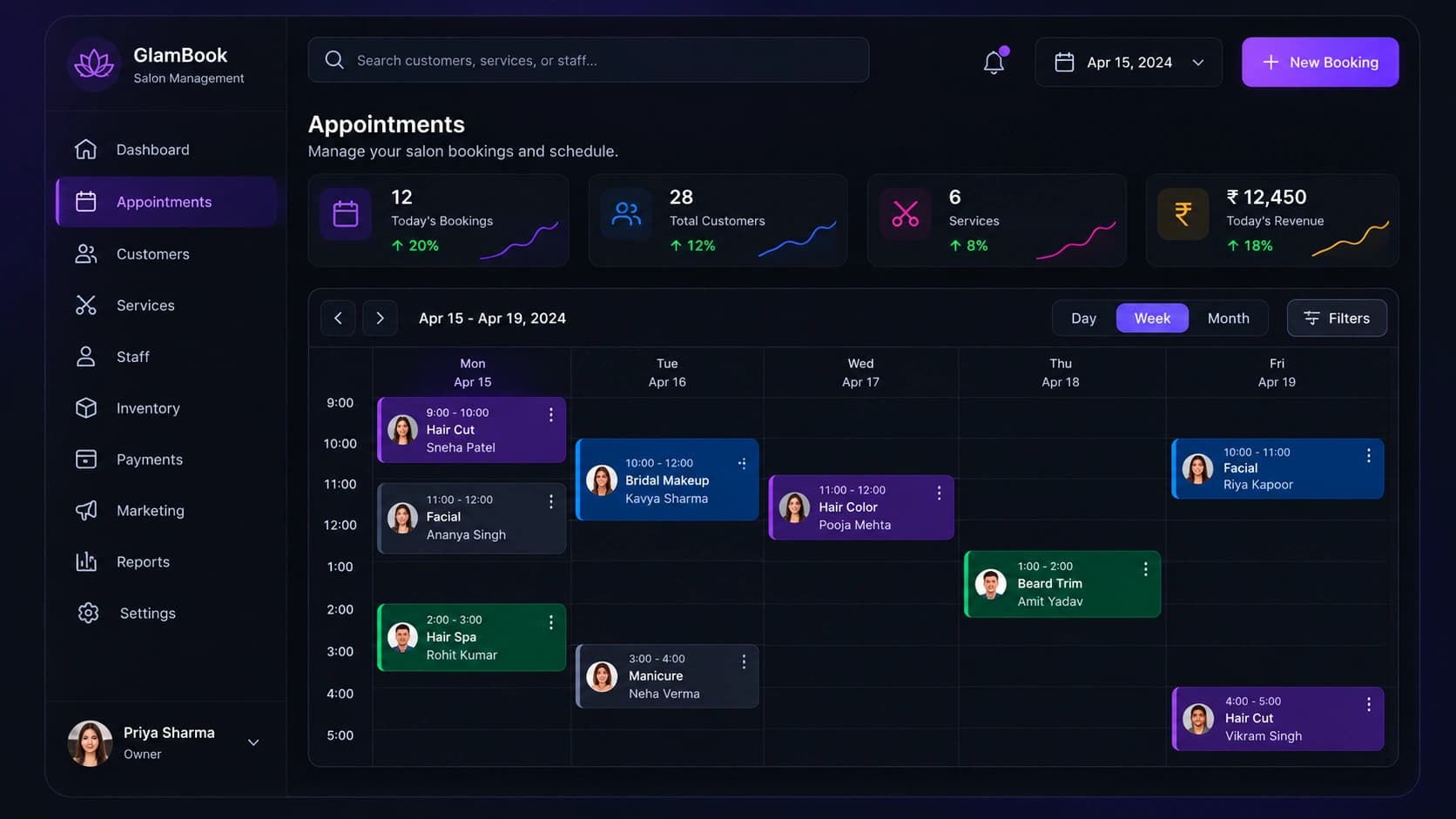The height and width of the screenshot is (819, 1456).
Task: Click the search magnifier icon
Action: [x=334, y=60]
